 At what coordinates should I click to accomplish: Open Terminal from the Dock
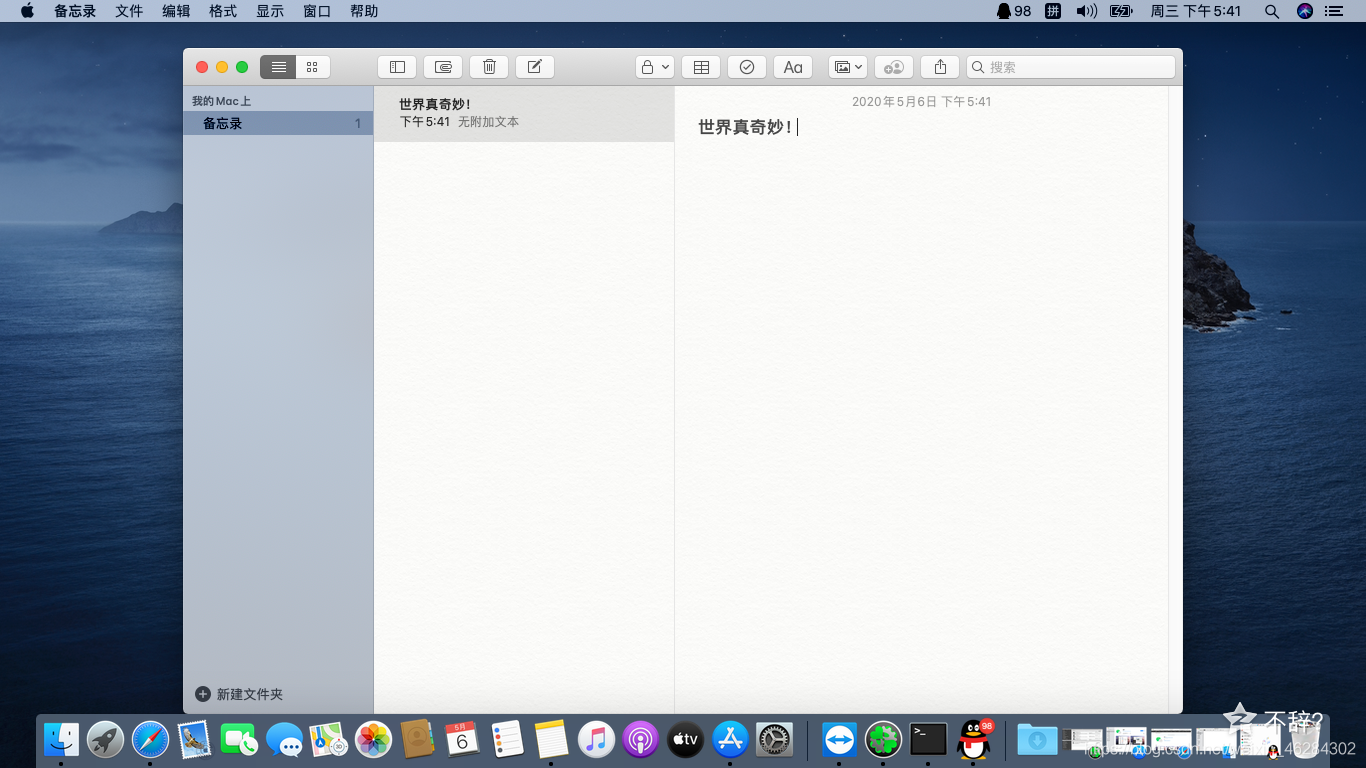pyautogui.click(x=928, y=740)
